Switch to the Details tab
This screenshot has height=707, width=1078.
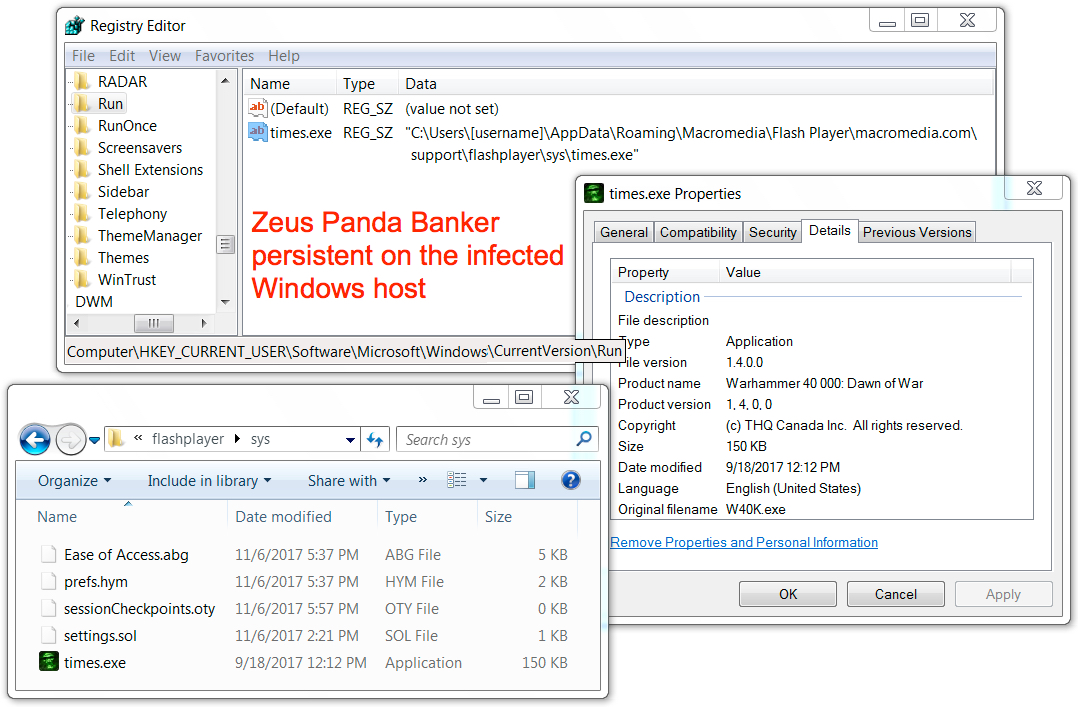[x=829, y=231]
